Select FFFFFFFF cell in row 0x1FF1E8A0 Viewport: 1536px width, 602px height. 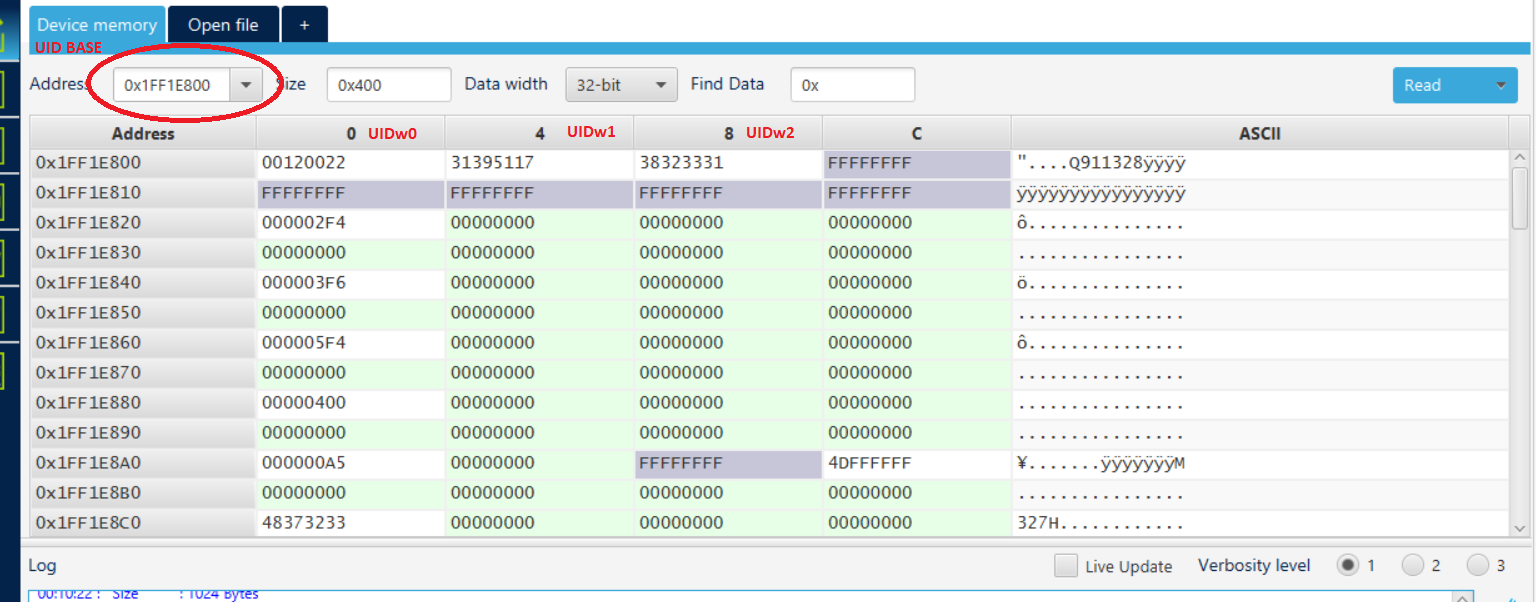728,463
